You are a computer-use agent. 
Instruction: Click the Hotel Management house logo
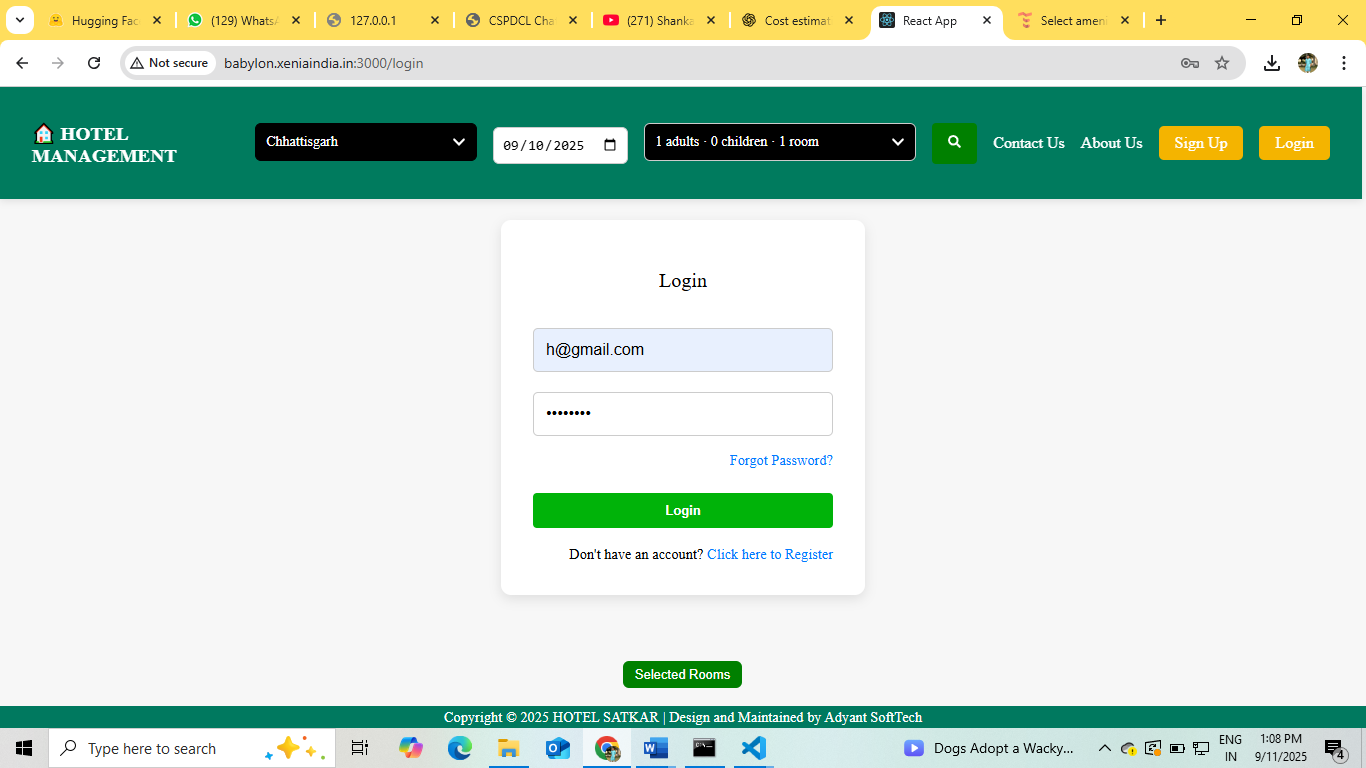tap(44, 134)
